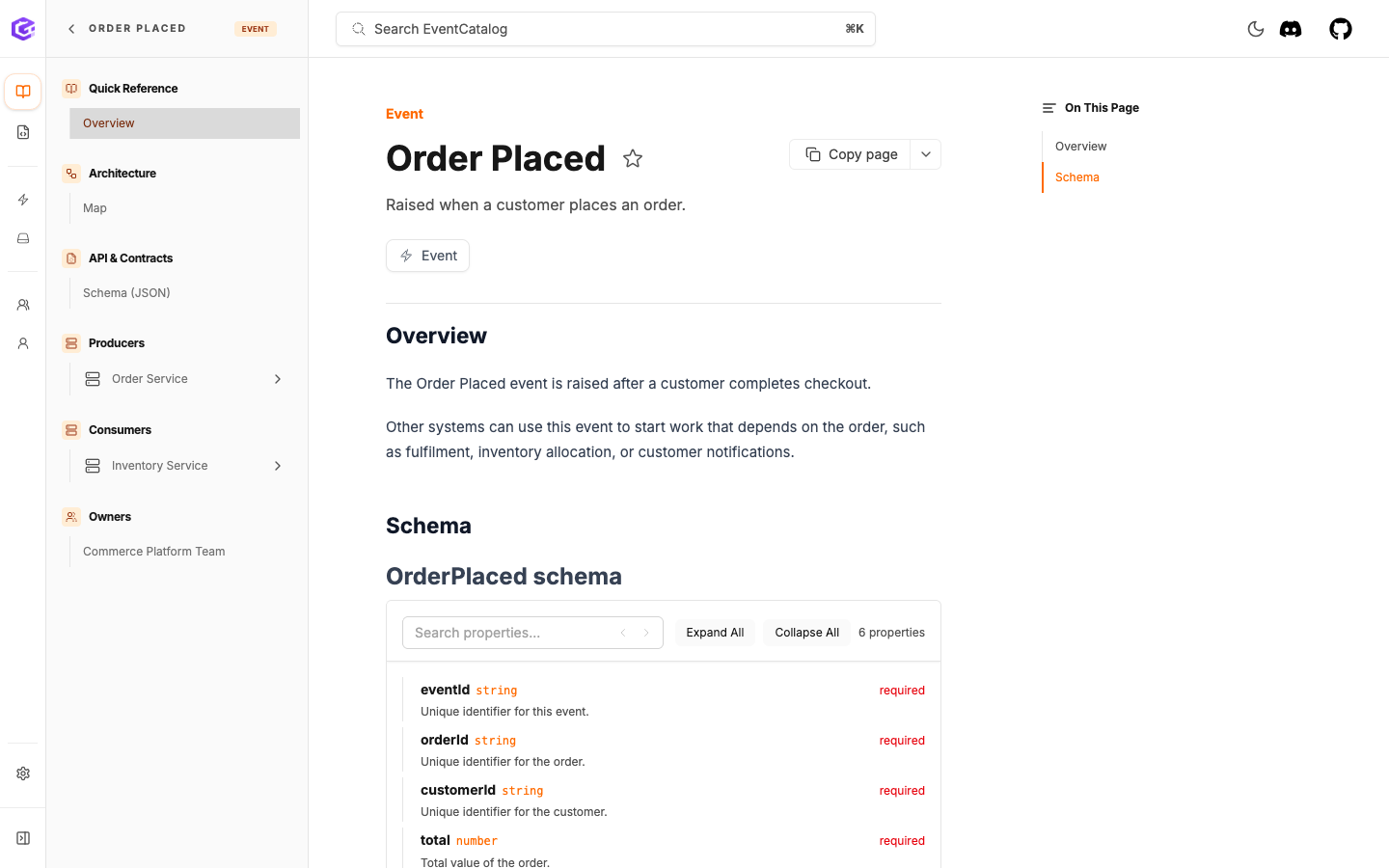
Task: Click the Producers section icon
Action: [x=71, y=343]
